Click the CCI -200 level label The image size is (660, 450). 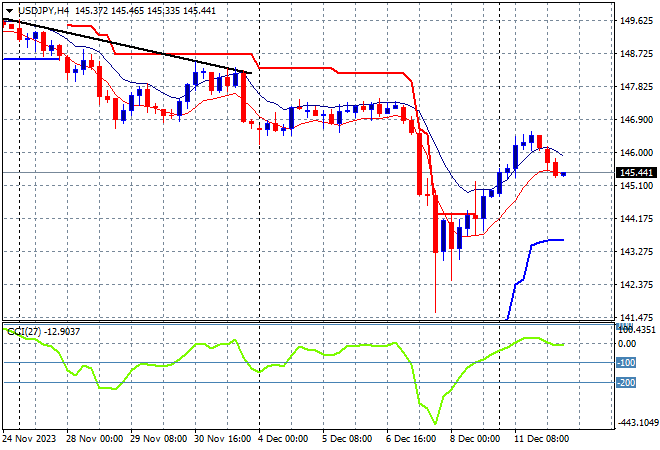pos(626,383)
